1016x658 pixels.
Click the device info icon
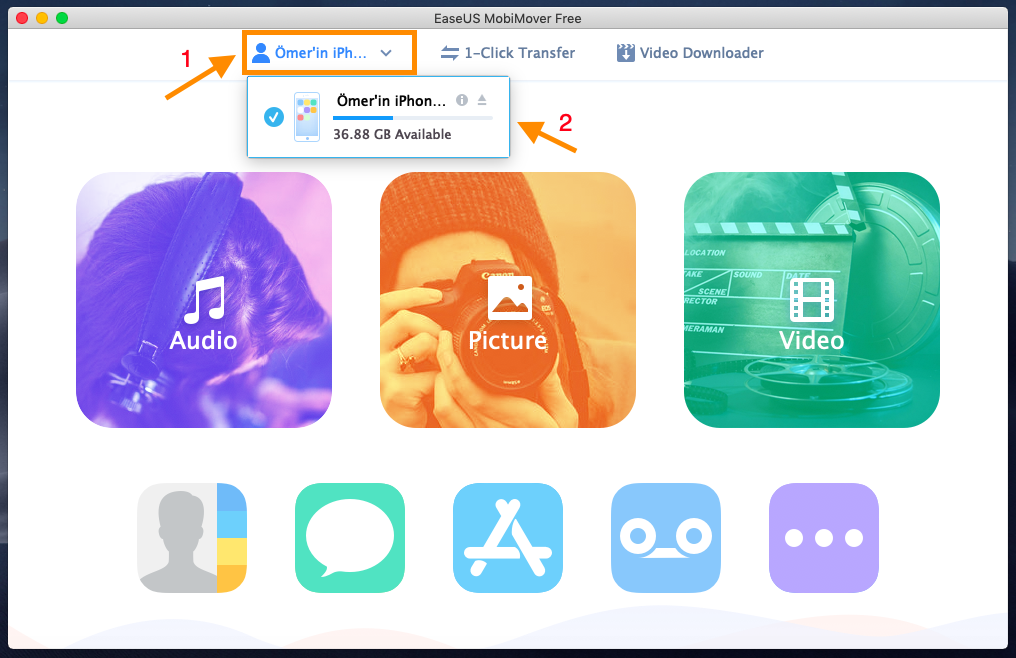[x=462, y=100]
